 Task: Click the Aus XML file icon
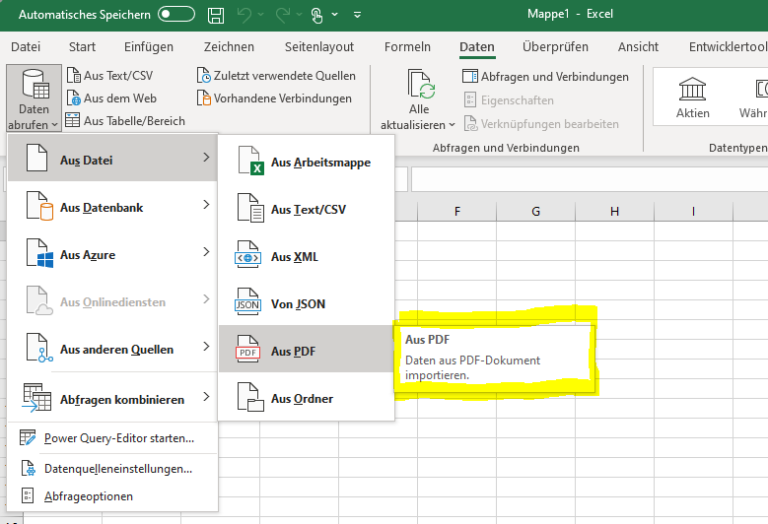248,254
